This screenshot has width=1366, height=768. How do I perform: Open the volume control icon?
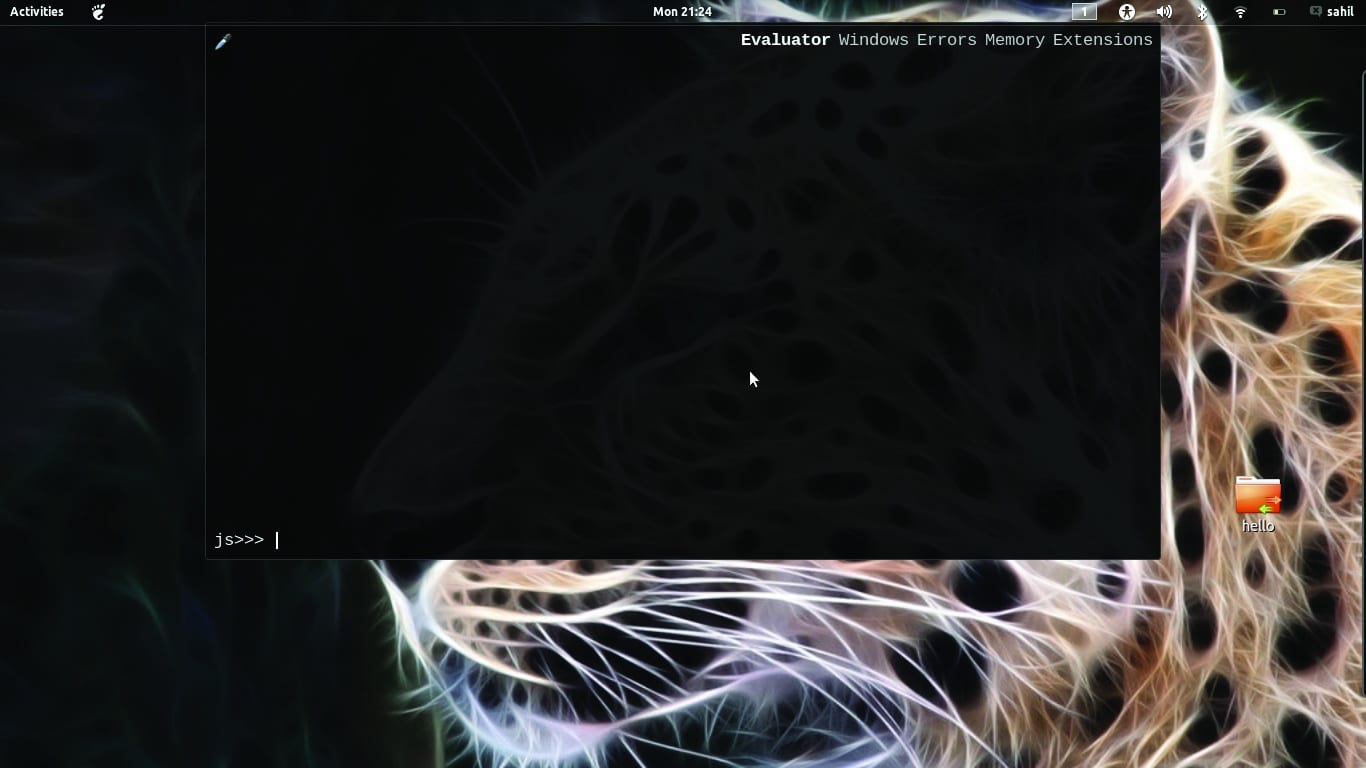[x=1164, y=12]
